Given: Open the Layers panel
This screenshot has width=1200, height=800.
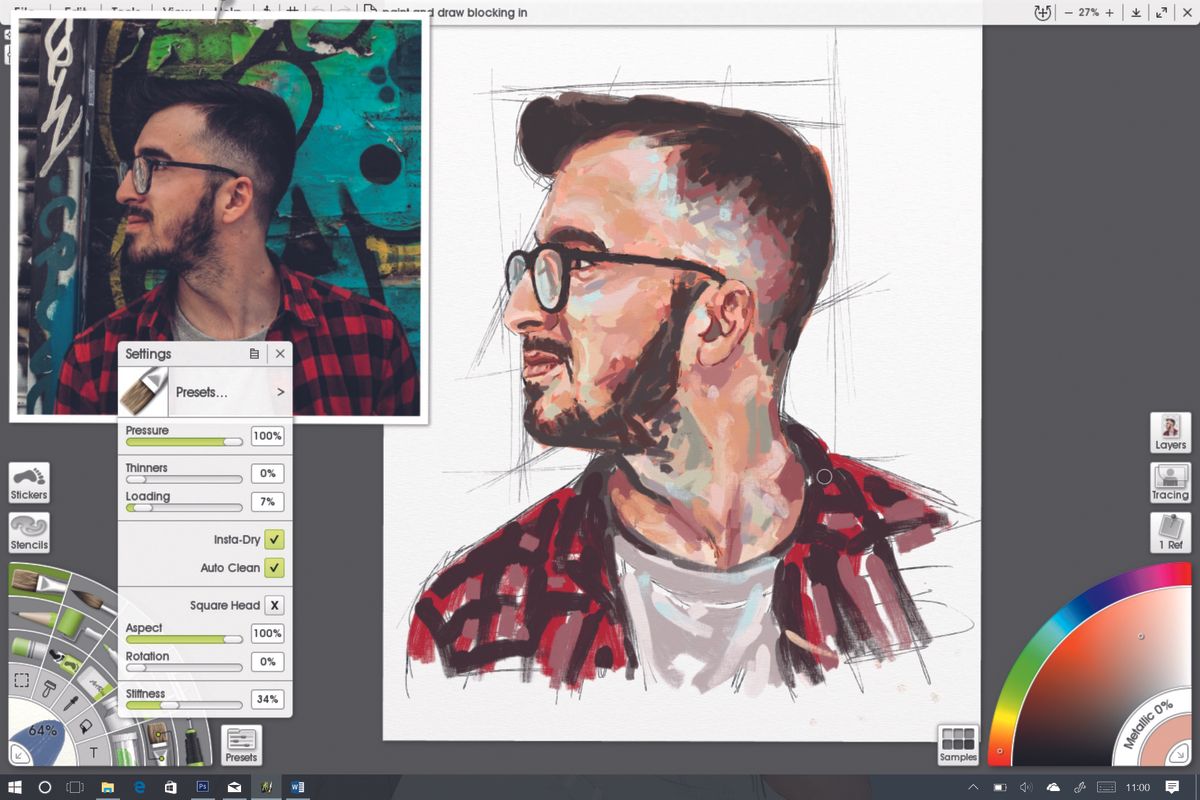Looking at the screenshot, I should 1169,434.
